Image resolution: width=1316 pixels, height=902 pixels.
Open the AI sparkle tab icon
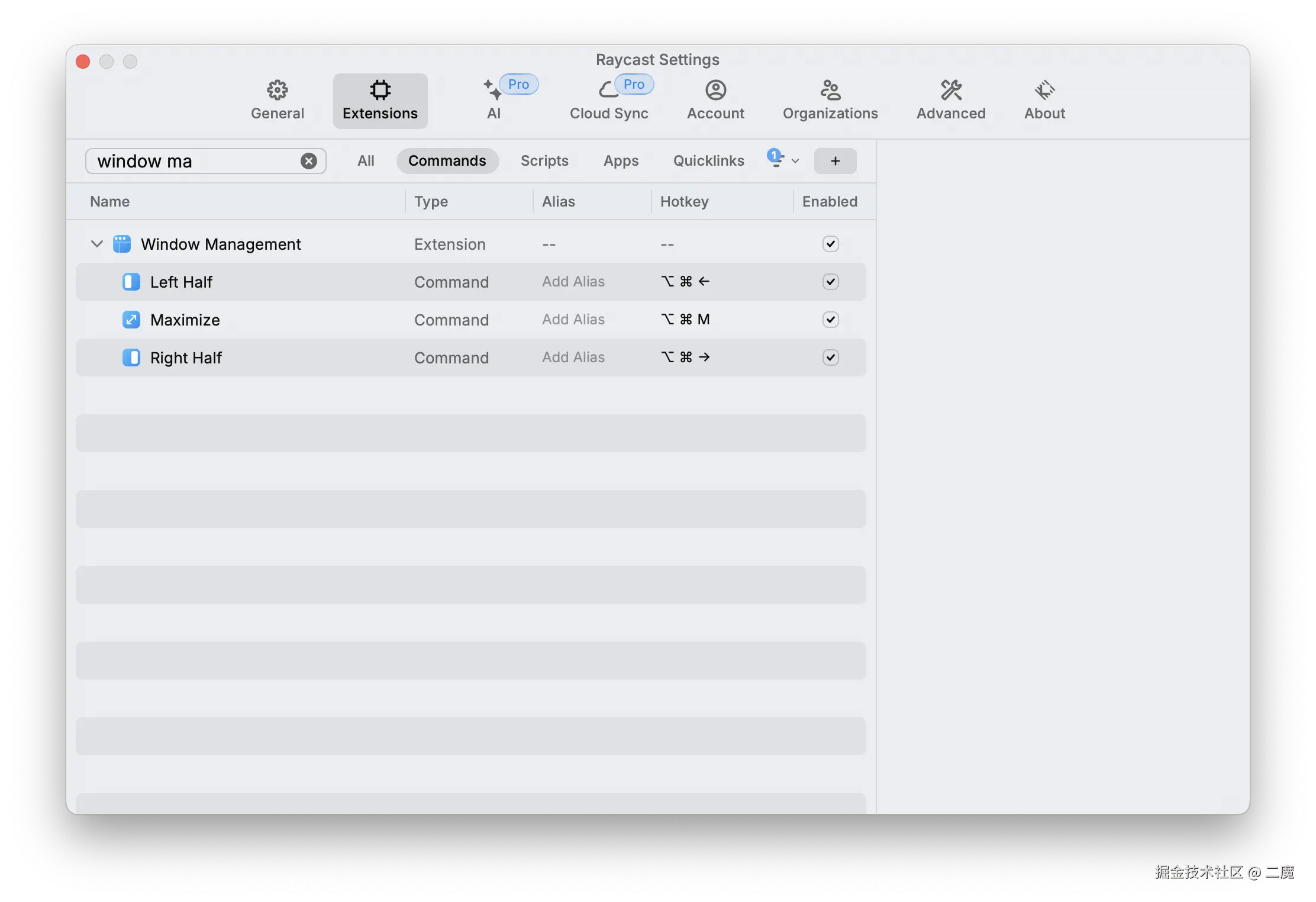click(x=492, y=90)
